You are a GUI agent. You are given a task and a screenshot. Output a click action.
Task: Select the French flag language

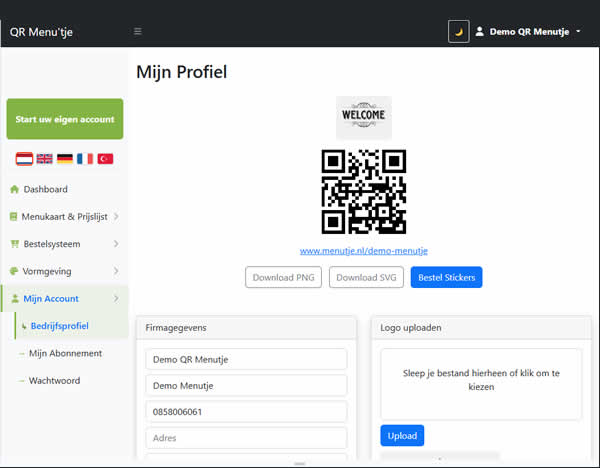click(x=85, y=159)
